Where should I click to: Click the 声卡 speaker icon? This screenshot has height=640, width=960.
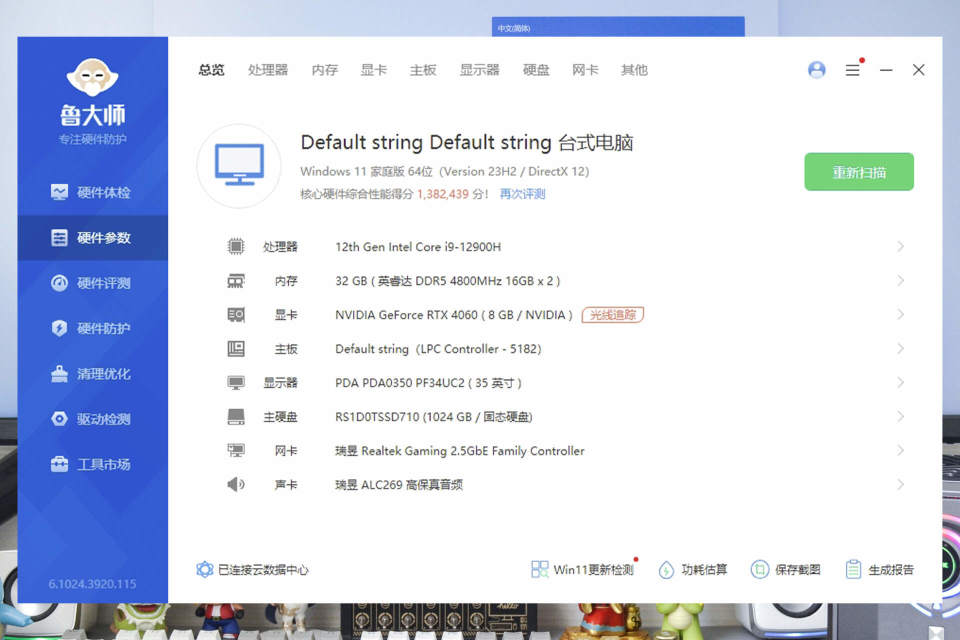236,484
